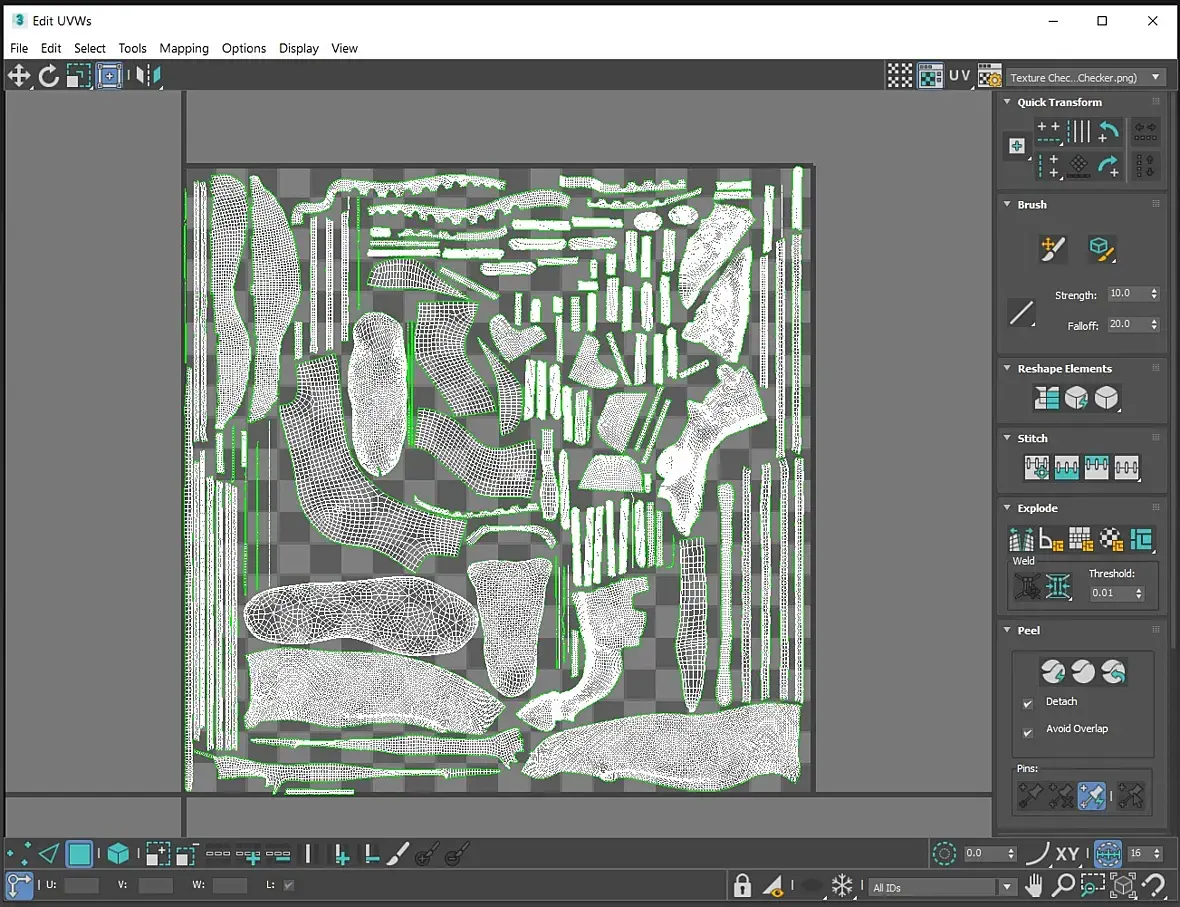Click the brush Strength spinner arrows
This screenshot has width=1180, height=907.
point(1154,294)
